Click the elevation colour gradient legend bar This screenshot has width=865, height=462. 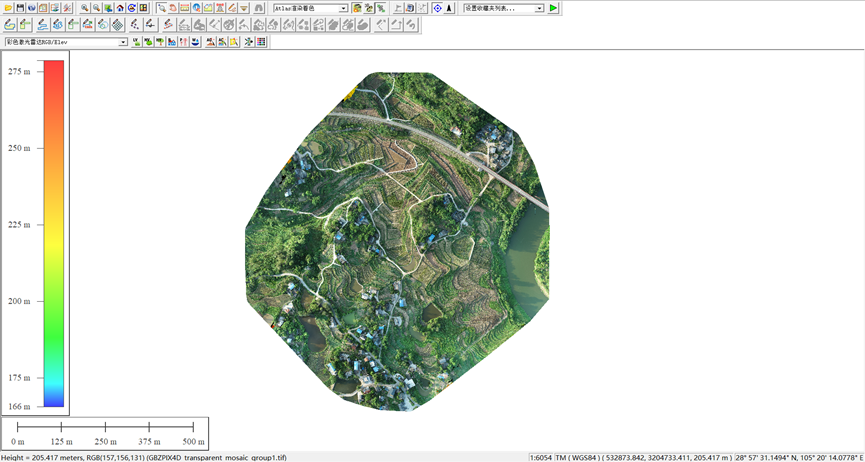(x=54, y=233)
